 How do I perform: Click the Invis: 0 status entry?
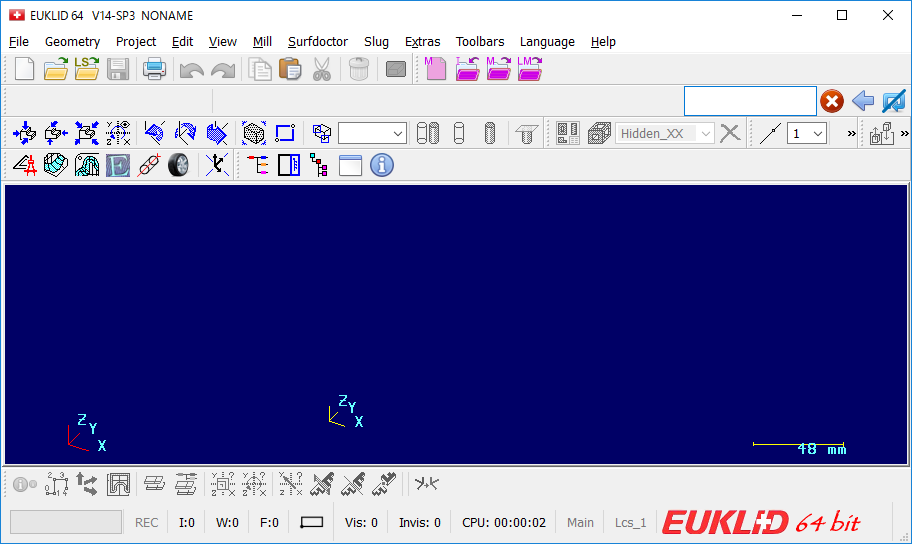pyautogui.click(x=420, y=522)
